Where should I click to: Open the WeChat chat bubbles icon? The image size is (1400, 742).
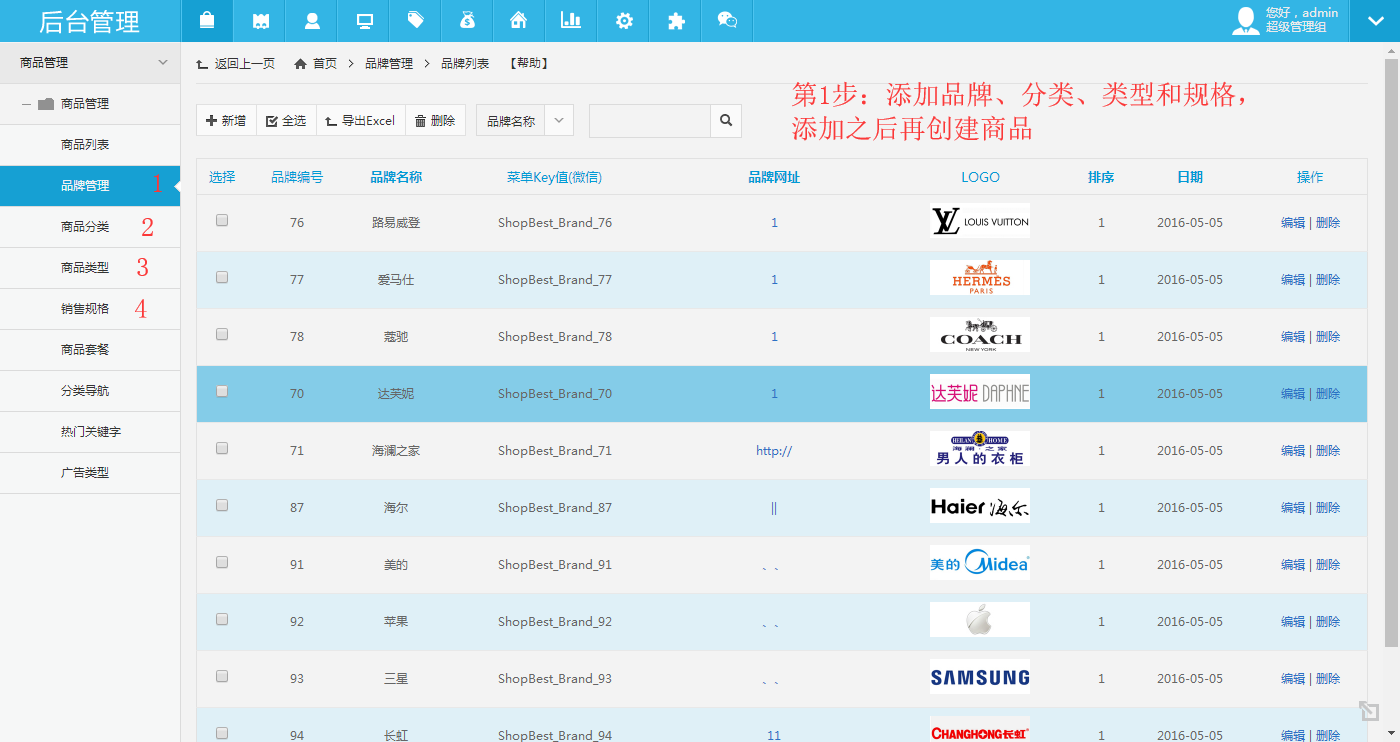coord(728,20)
